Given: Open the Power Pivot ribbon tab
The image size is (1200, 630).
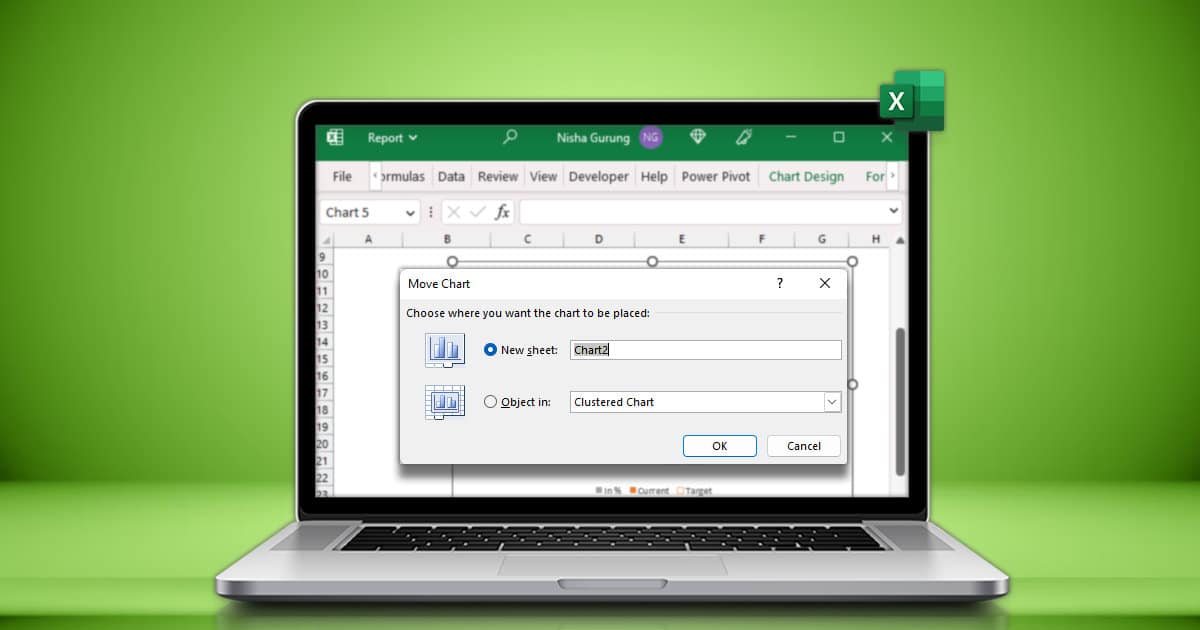Looking at the screenshot, I should pos(716,177).
